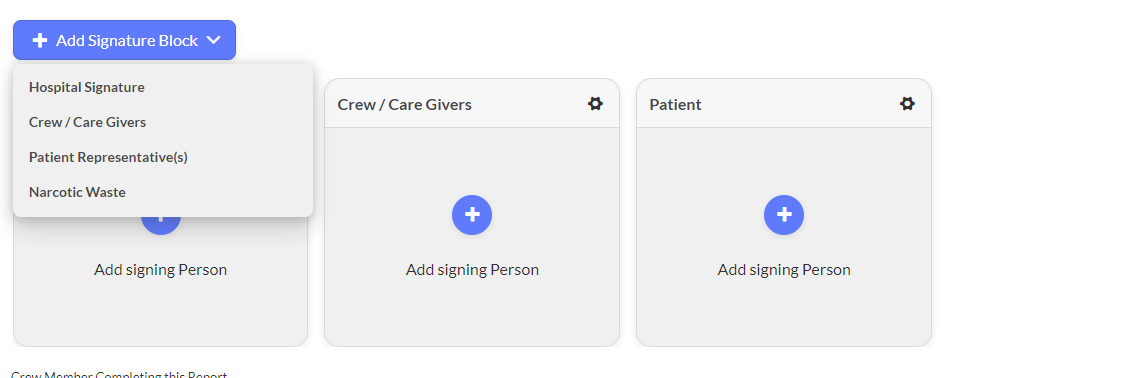The width and height of the screenshot is (1146, 378).
Task: Click the Patient card header title
Action: (675, 105)
